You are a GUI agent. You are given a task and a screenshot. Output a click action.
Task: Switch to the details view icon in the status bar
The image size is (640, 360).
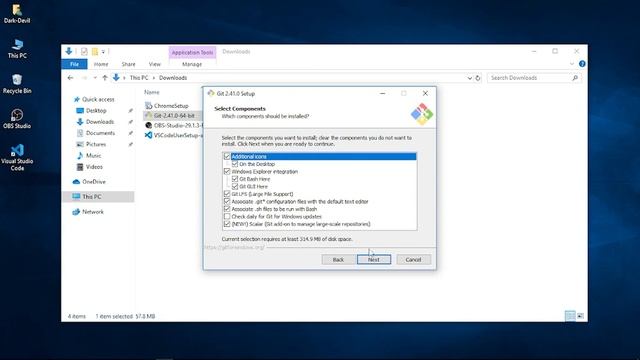[570, 316]
